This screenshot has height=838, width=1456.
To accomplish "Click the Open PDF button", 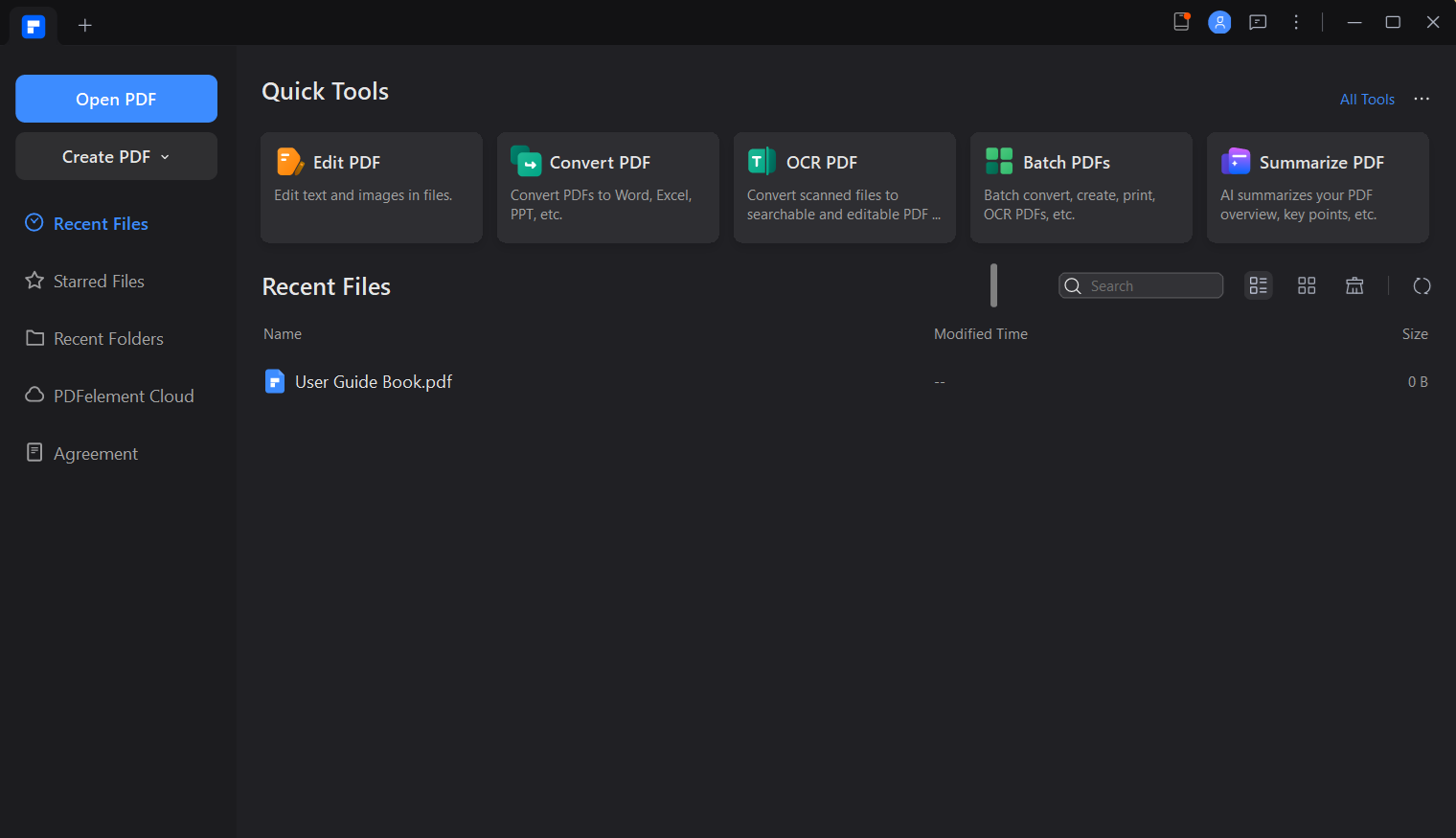I will 116,99.
